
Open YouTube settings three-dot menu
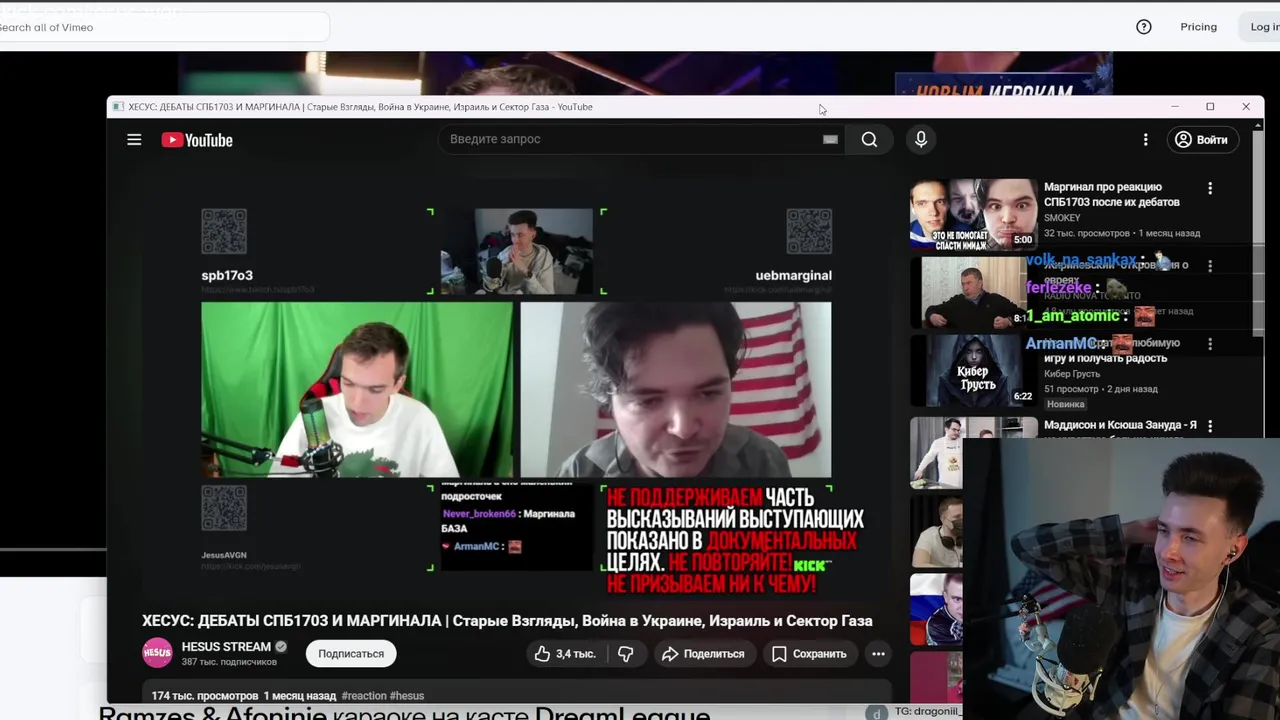point(1145,140)
